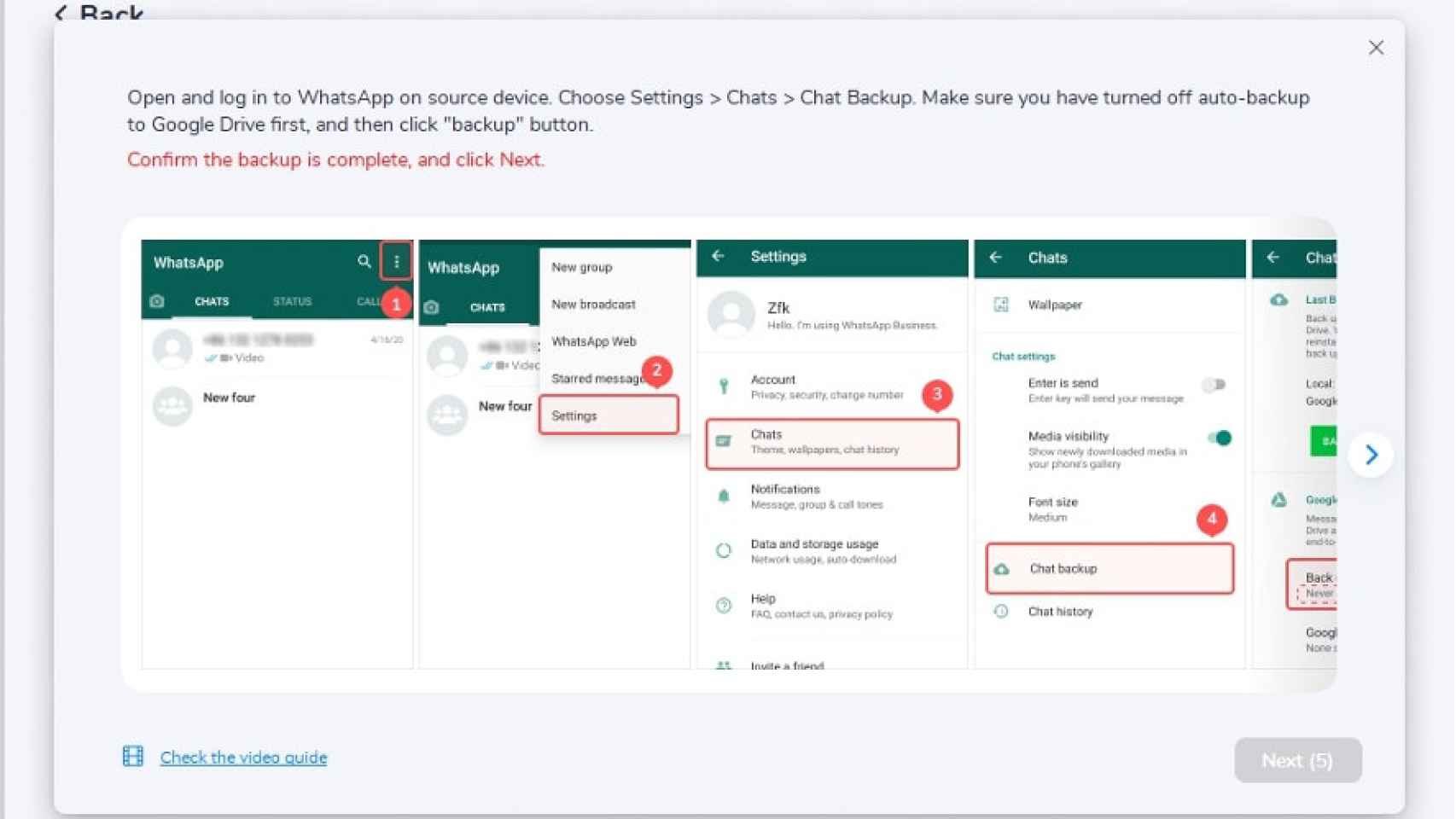Click the key icon next to Account

click(724, 386)
